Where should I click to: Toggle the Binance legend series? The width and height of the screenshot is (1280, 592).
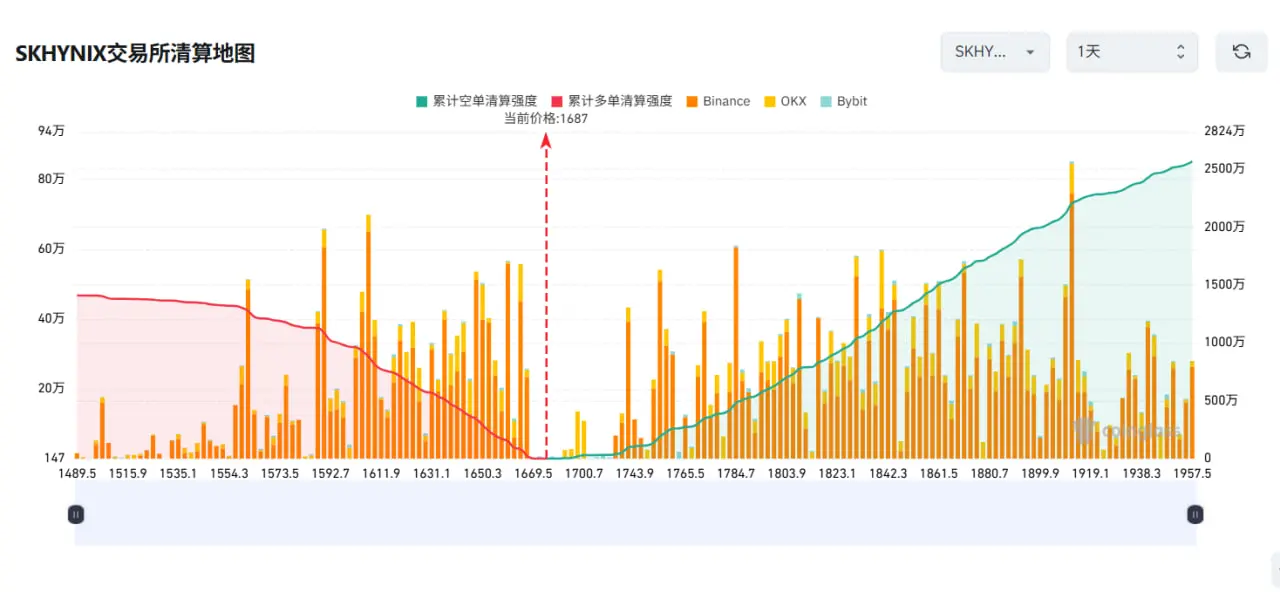point(717,101)
